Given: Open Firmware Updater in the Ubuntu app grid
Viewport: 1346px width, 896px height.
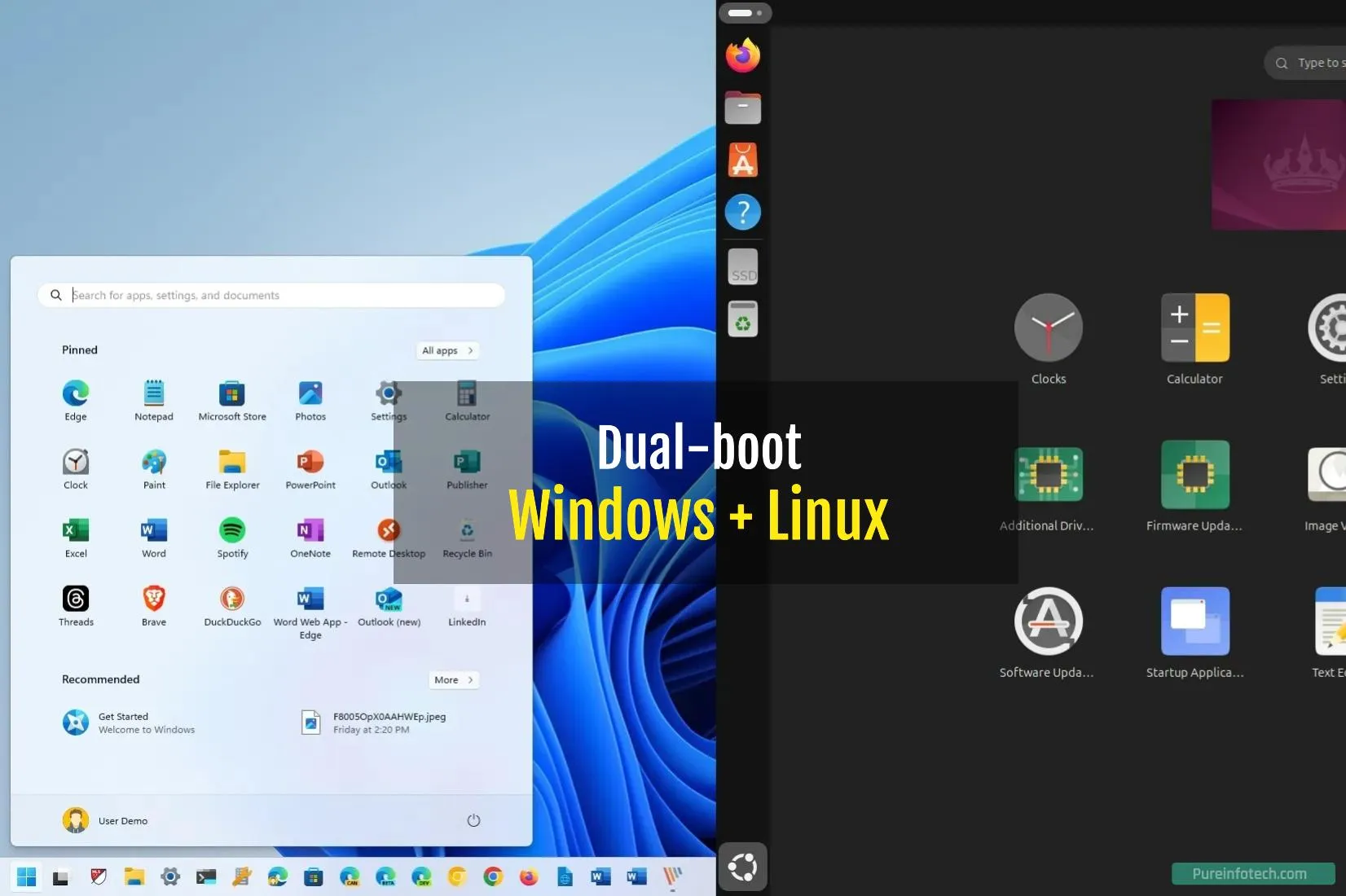Looking at the screenshot, I should (1194, 474).
